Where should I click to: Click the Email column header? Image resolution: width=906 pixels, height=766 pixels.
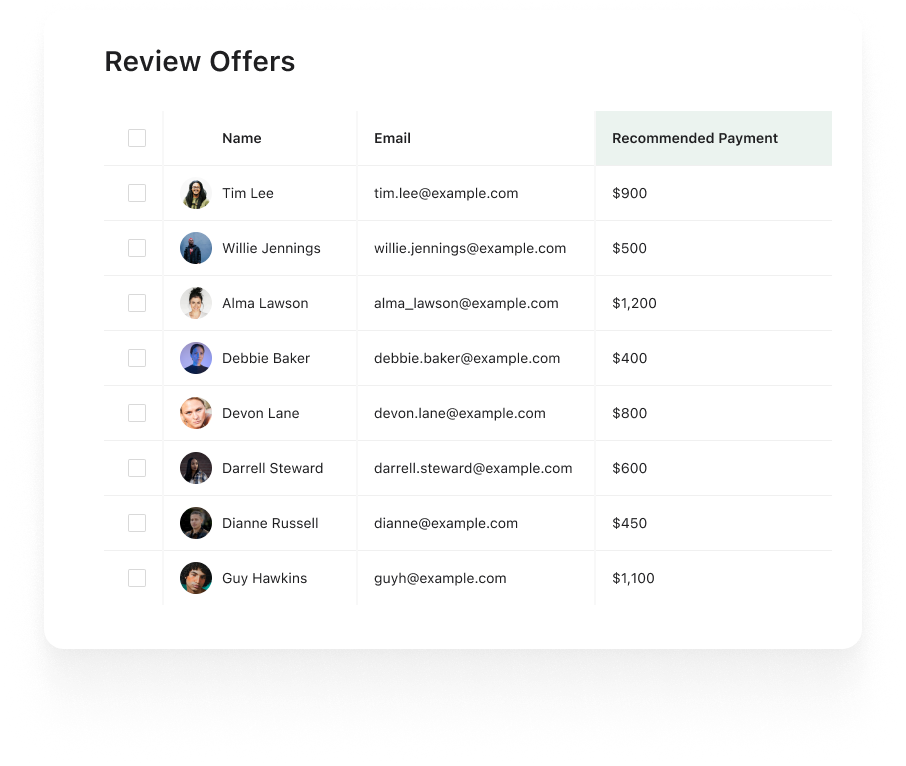392,138
